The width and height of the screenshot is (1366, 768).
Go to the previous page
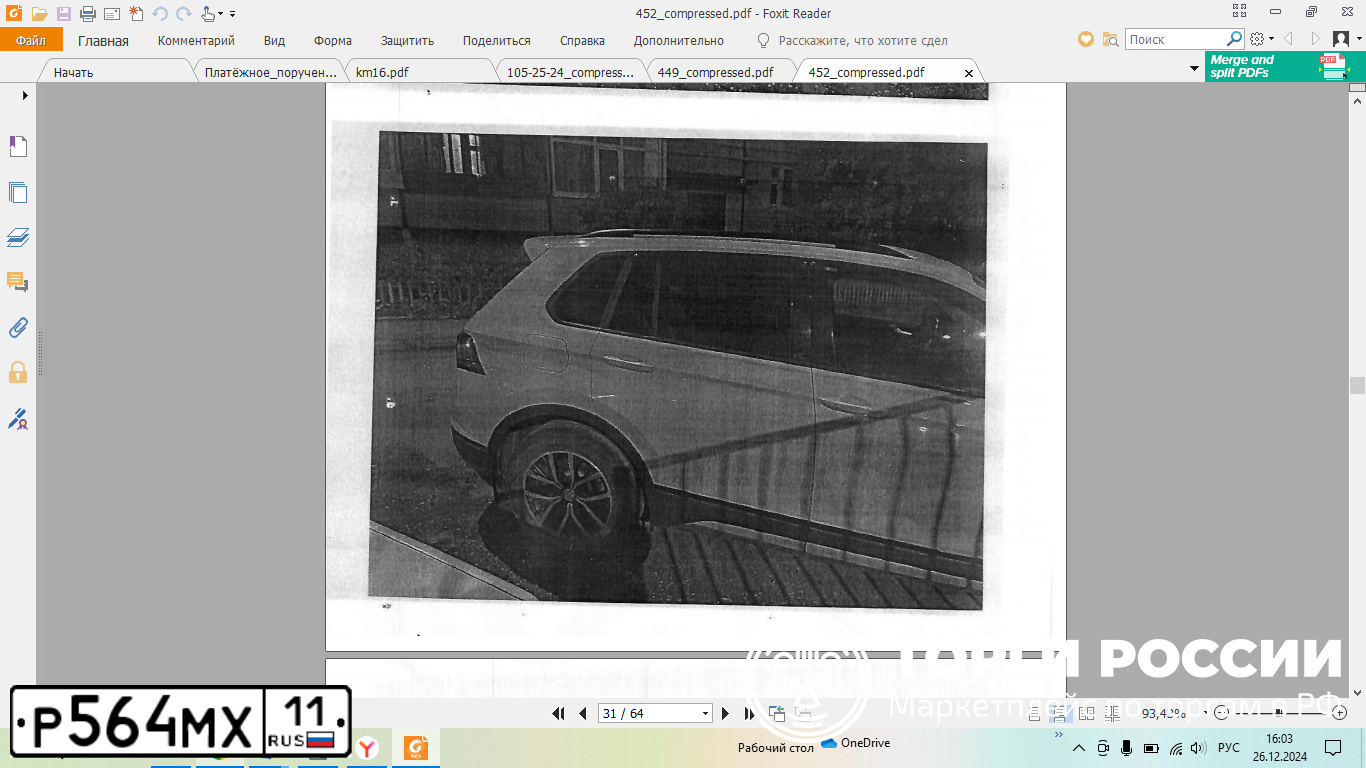(x=583, y=713)
